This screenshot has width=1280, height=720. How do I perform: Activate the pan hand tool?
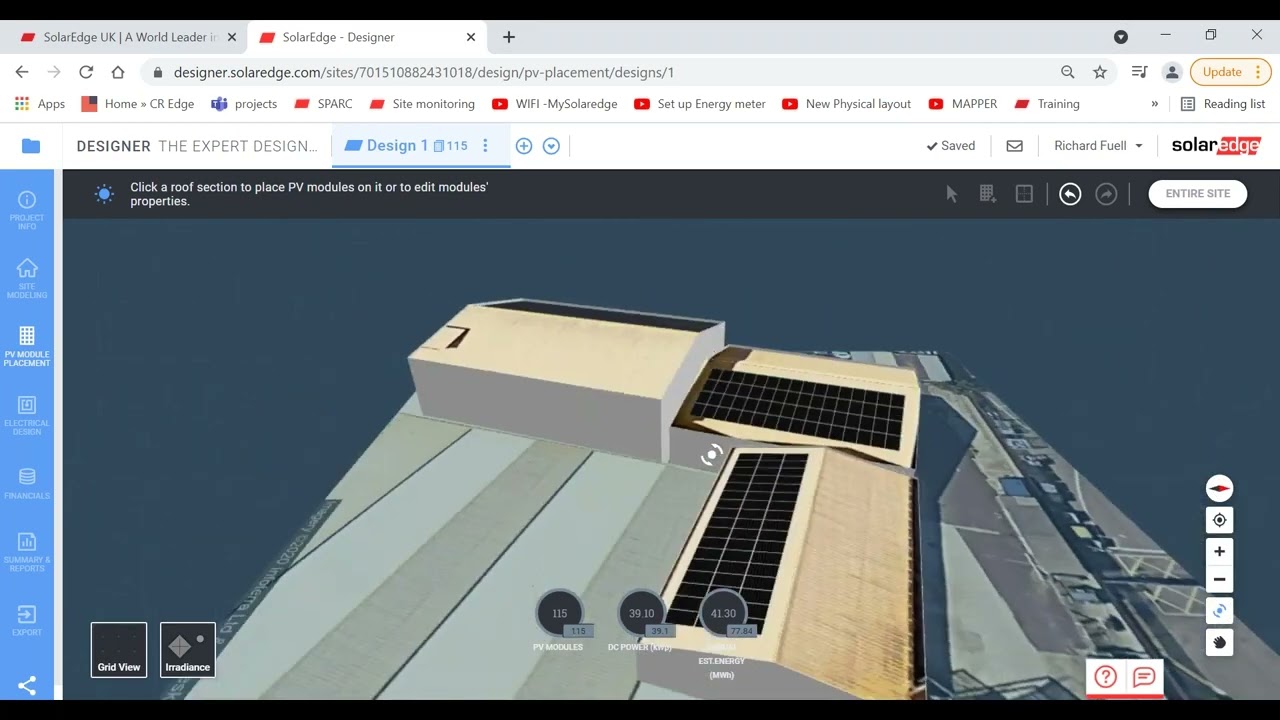click(1219, 642)
